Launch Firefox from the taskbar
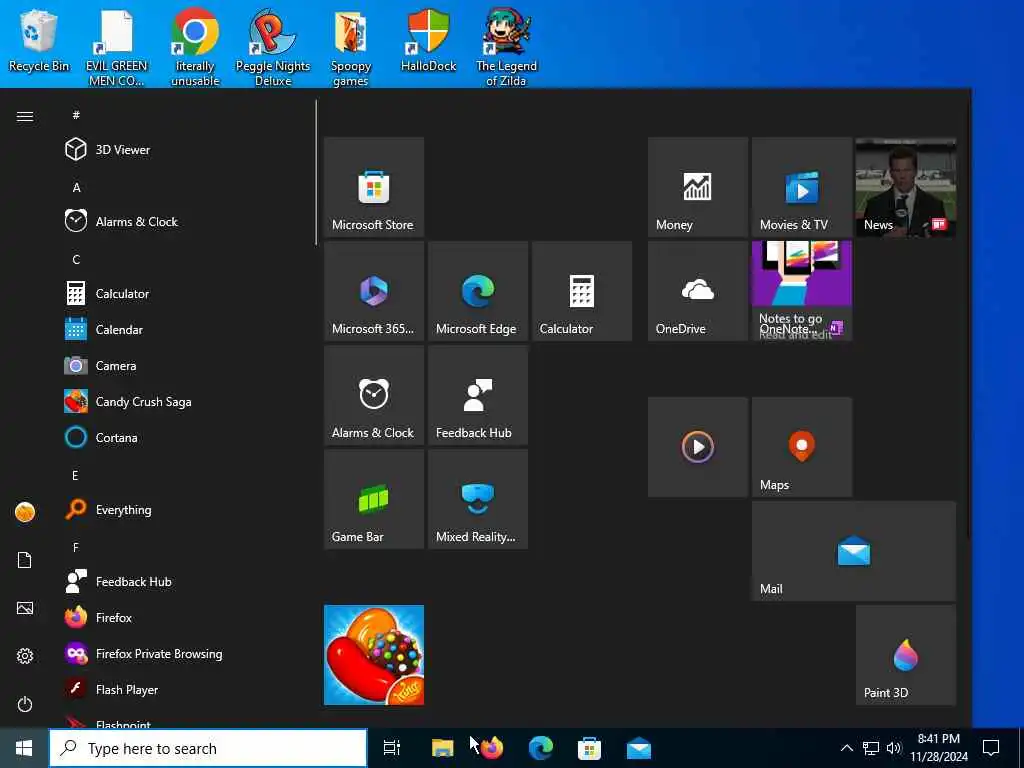Viewport: 1024px width, 768px height. (x=492, y=748)
